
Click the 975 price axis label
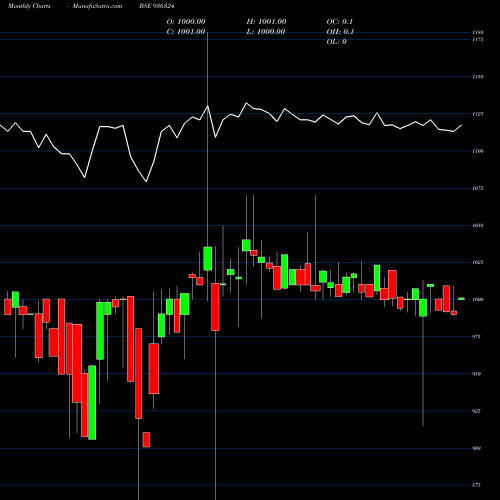pos(477,337)
